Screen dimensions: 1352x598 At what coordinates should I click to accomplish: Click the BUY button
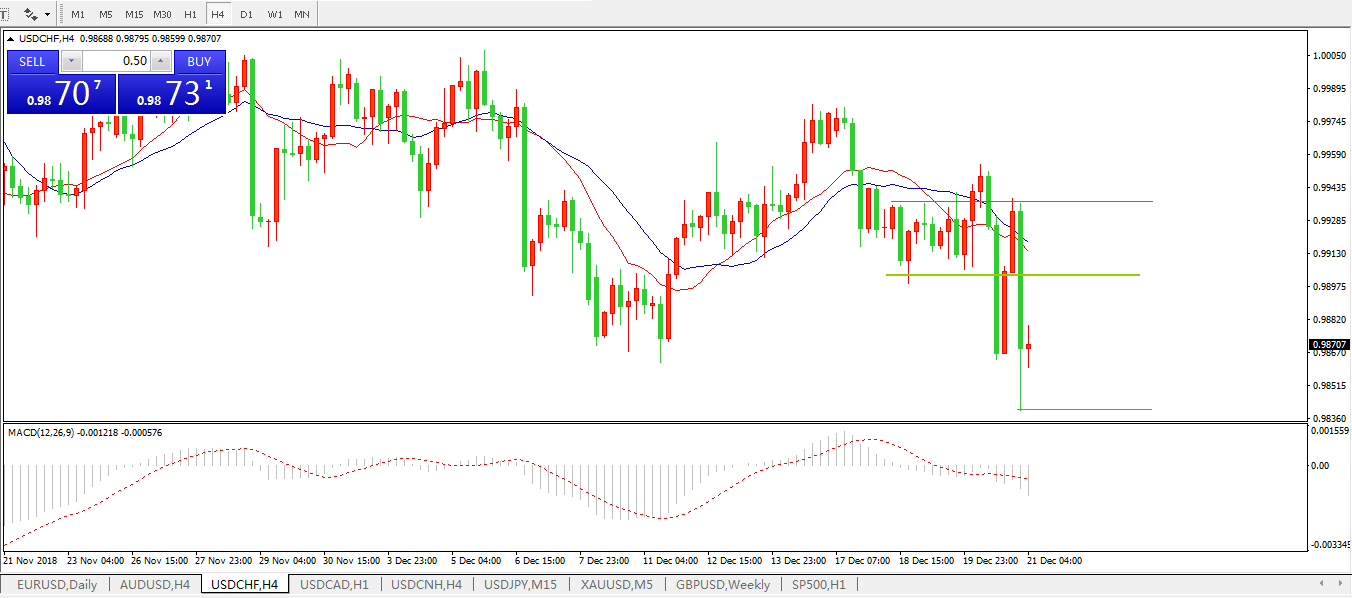pyautogui.click(x=199, y=61)
